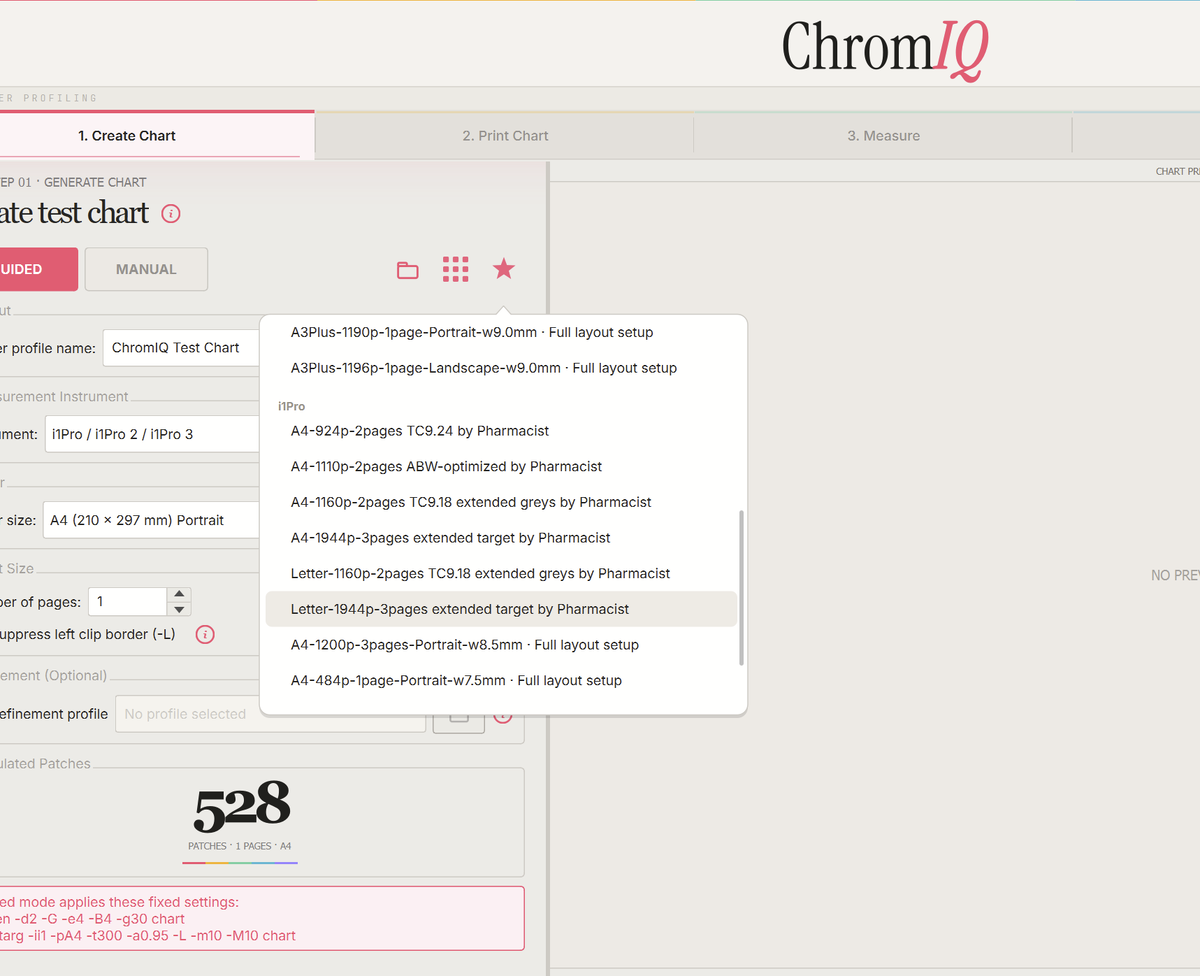Show info for Suppress left clip border
This screenshot has height=976, width=1200.
tap(205, 634)
